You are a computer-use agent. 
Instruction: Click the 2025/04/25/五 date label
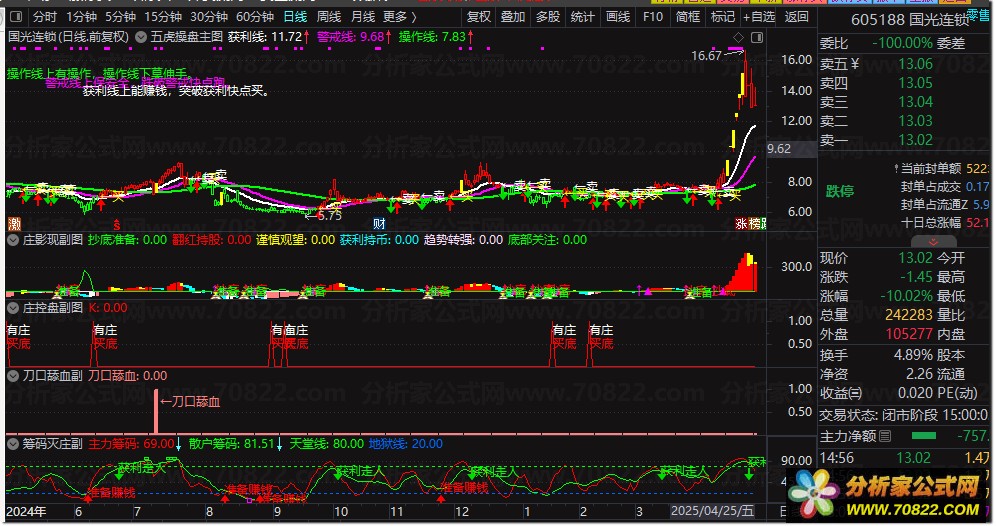pos(713,511)
